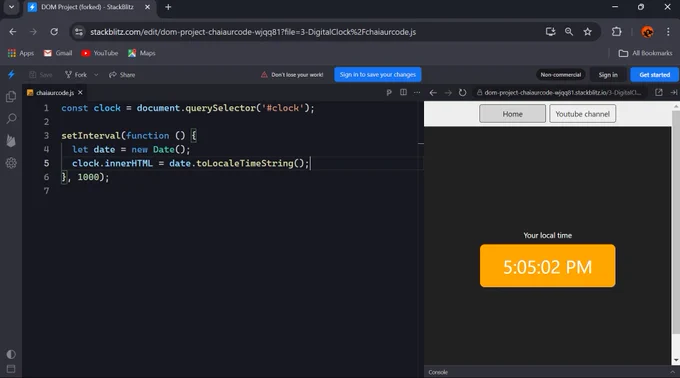Click the site information icon in address bar
The height and width of the screenshot is (378, 680).
point(78,32)
